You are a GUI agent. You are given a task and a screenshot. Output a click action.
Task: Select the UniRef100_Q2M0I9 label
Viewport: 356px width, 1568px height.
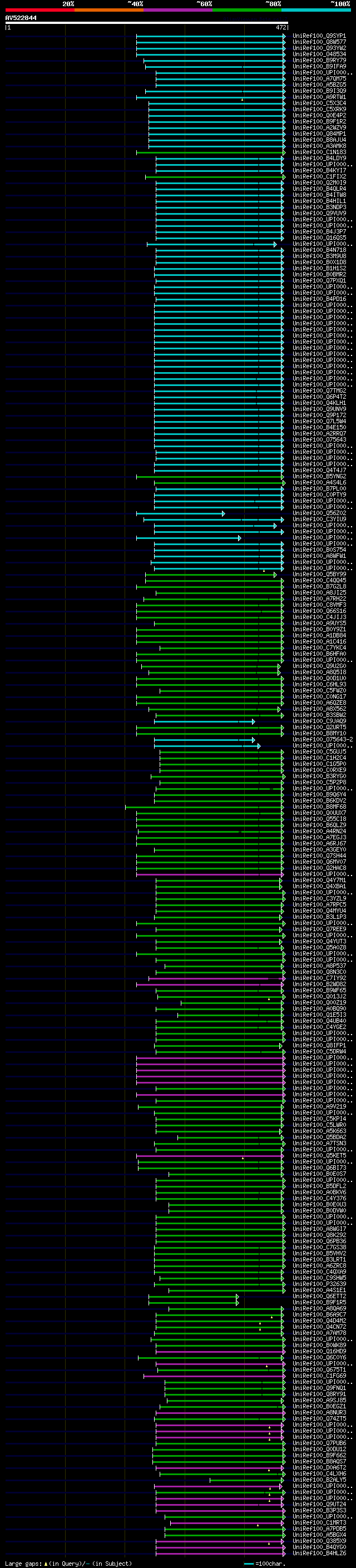319,182
